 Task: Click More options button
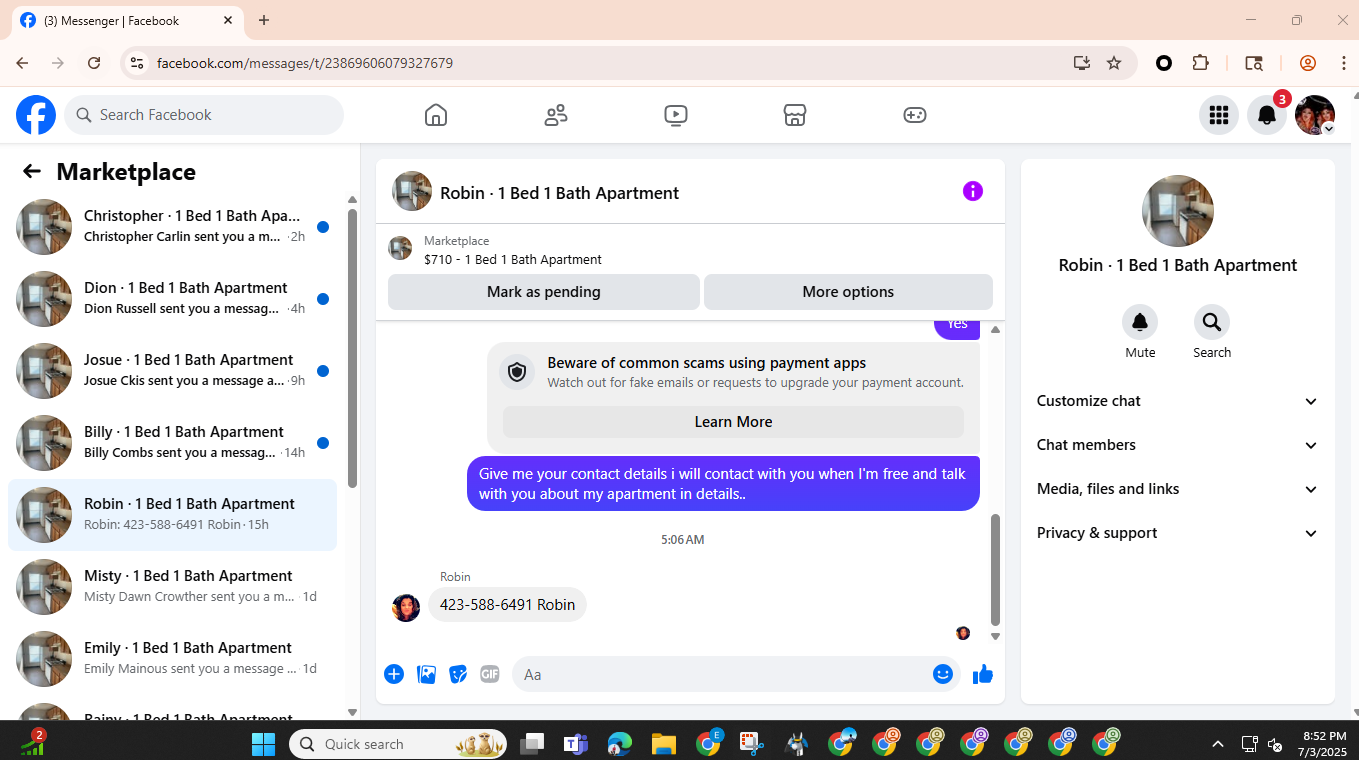848,292
